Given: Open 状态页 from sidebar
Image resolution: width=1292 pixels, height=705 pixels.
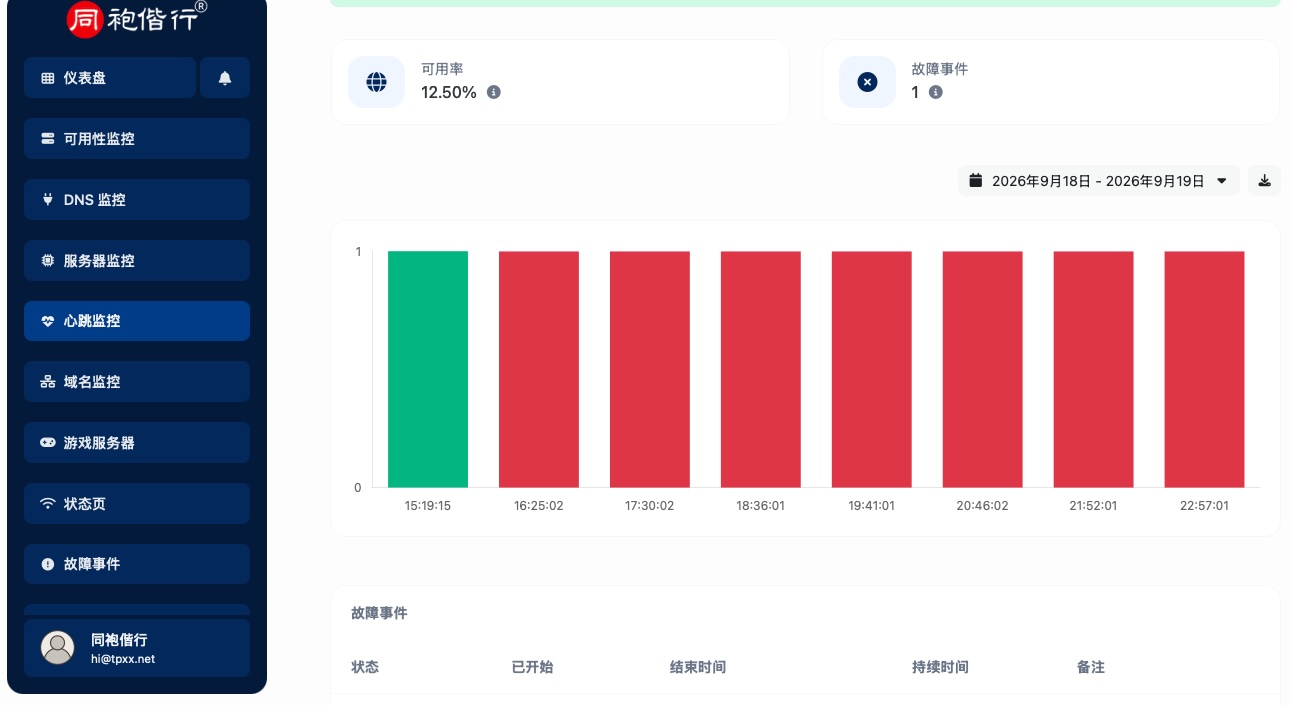Looking at the screenshot, I should pyautogui.click(x=137, y=504).
